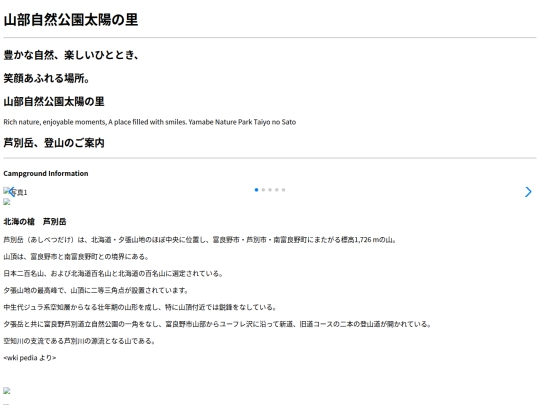The image size is (540, 405).
Task: Select the first carousel pagination dot
Action: click(x=256, y=190)
